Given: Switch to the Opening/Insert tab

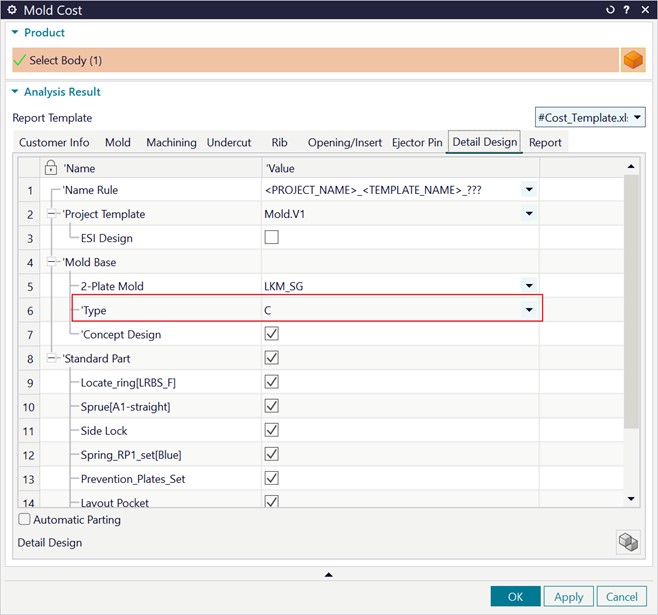Looking at the screenshot, I should [x=345, y=143].
